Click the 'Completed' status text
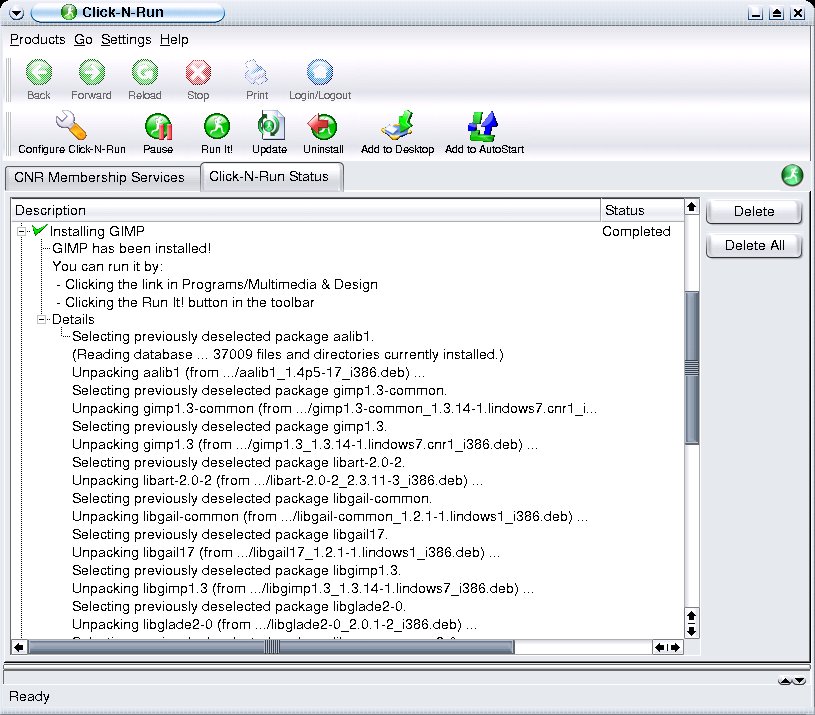 pyautogui.click(x=636, y=231)
